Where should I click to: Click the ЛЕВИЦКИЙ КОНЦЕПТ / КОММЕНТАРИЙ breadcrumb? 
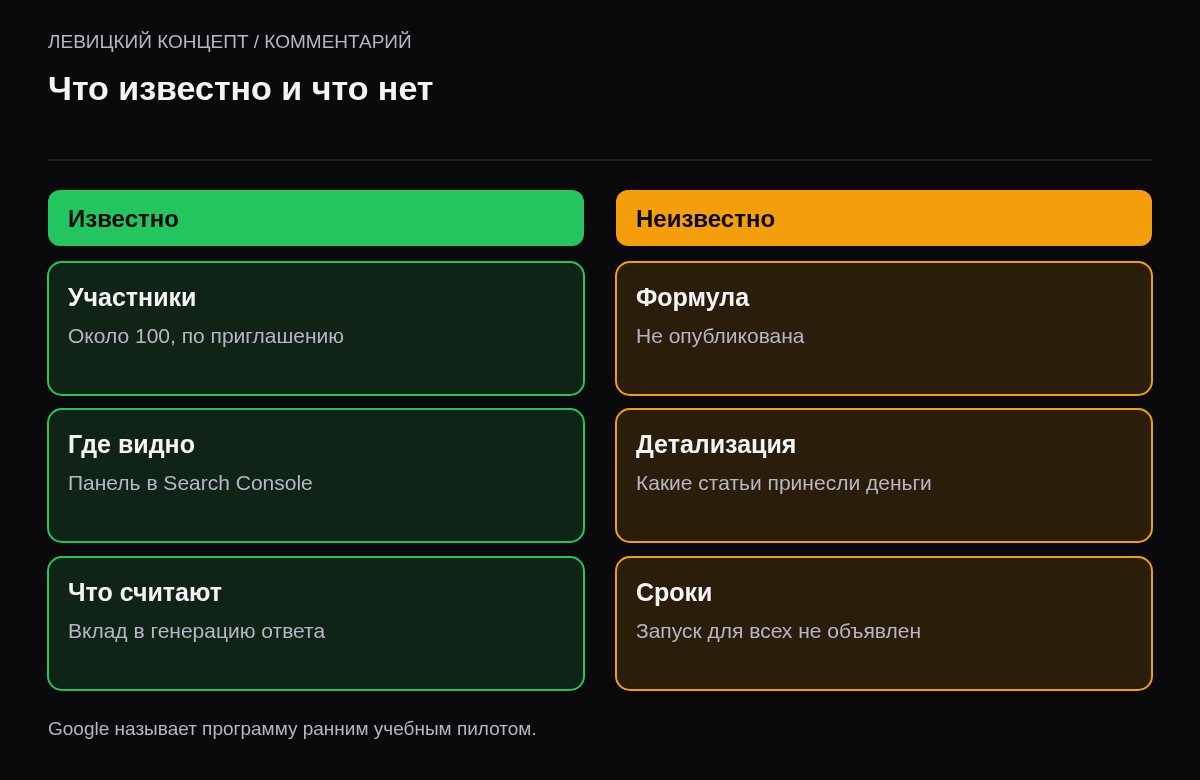pyautogui.click(x=230, y=42)
